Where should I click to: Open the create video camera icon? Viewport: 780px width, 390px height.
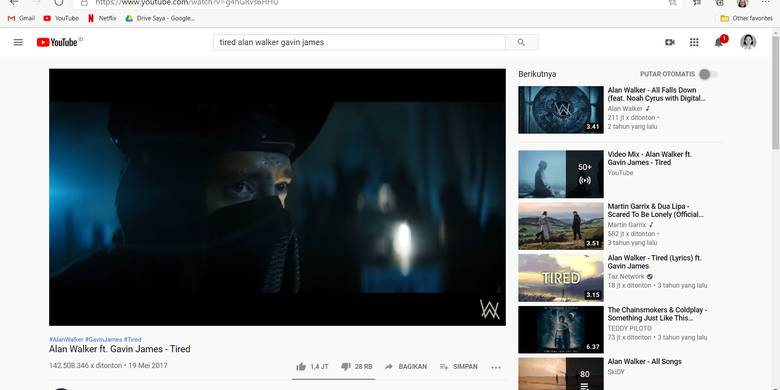[x=670, y=42]
